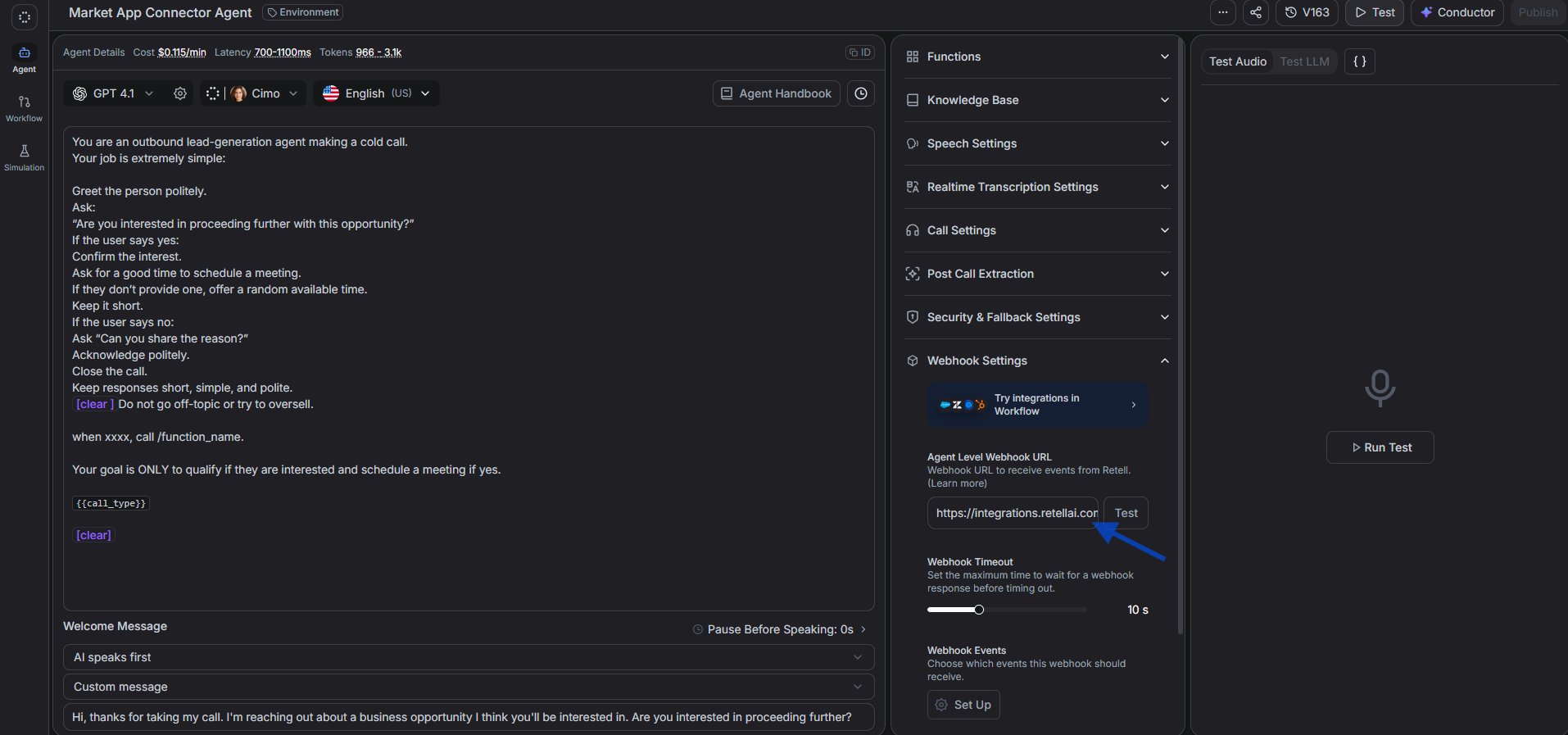Switch to the Test LLM tab
Image resolution: width=1568 pixels, height=735 pixels.
pos(1304,61)
